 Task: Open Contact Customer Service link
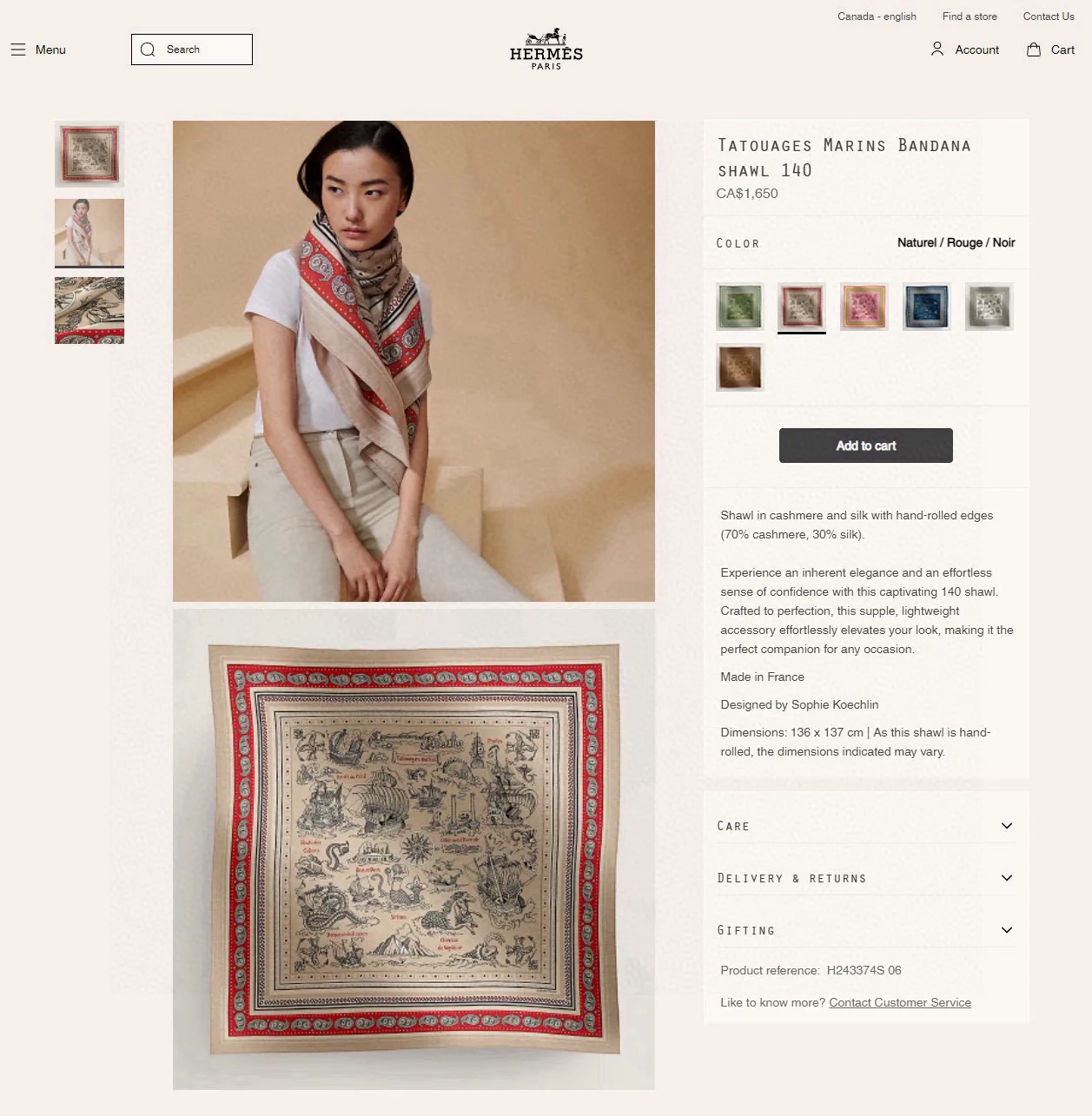900,1002
